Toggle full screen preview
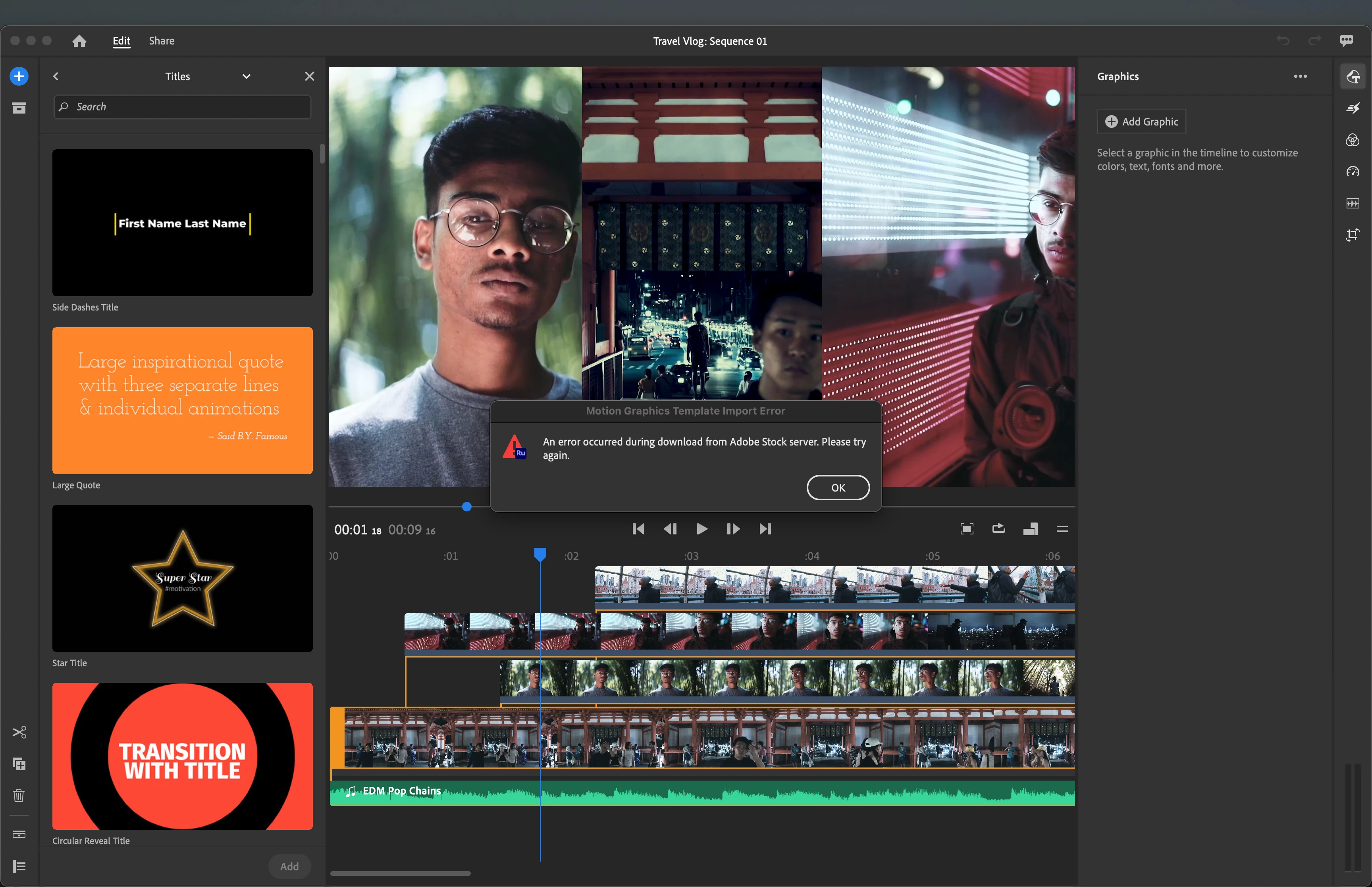Image resolution: width=1372 pixels, height=887 pixels. (x=967, y=529)
